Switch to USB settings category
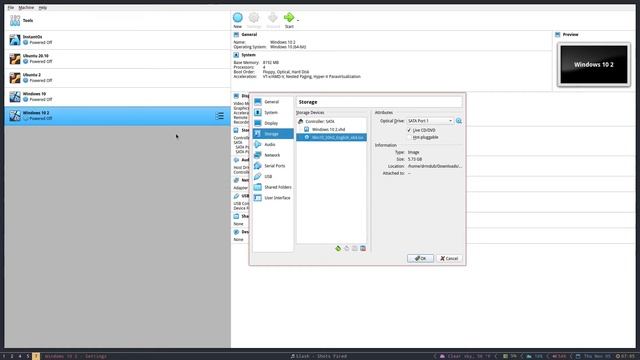The height and width of the screenshot is (360, 640). [x=273, y=176]
